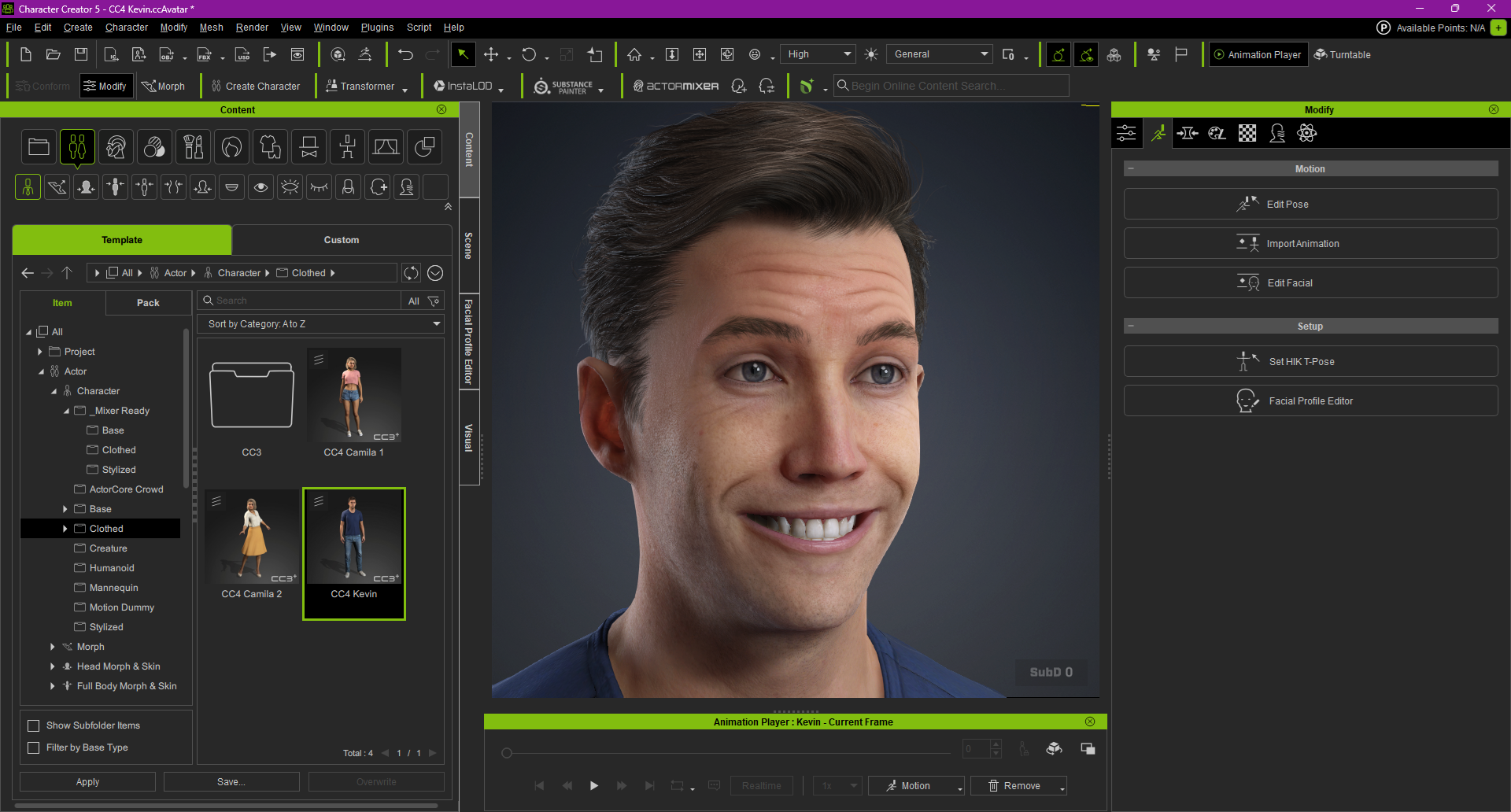Click the ActorMixer toolbar icon
Screen dimensions: 1511x812
click(675, 86)
